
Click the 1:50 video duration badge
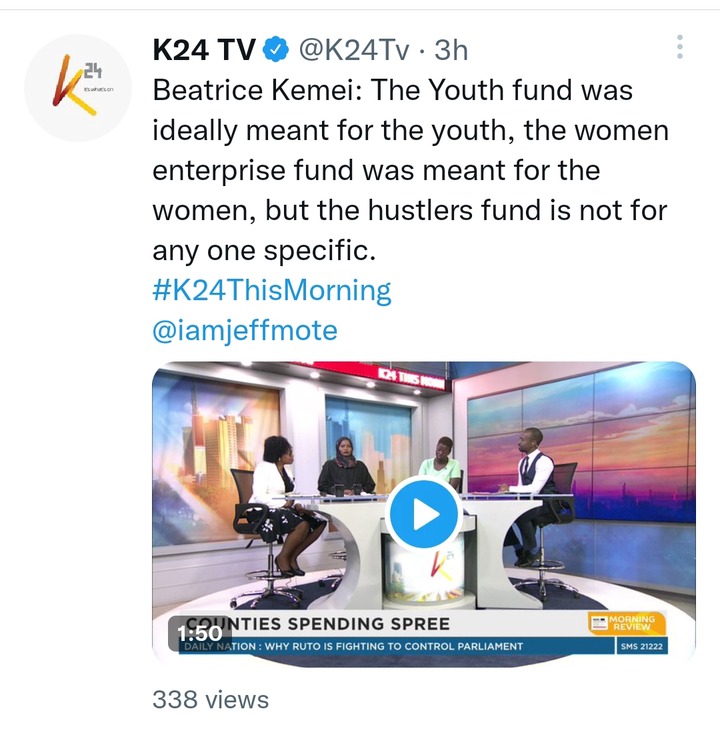[x=200, y=633]
